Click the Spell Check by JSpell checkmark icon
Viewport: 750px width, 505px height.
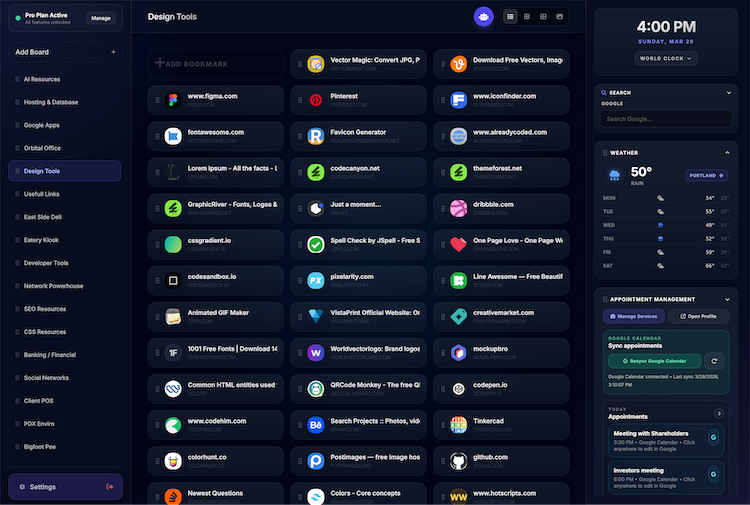pos(316,244)
